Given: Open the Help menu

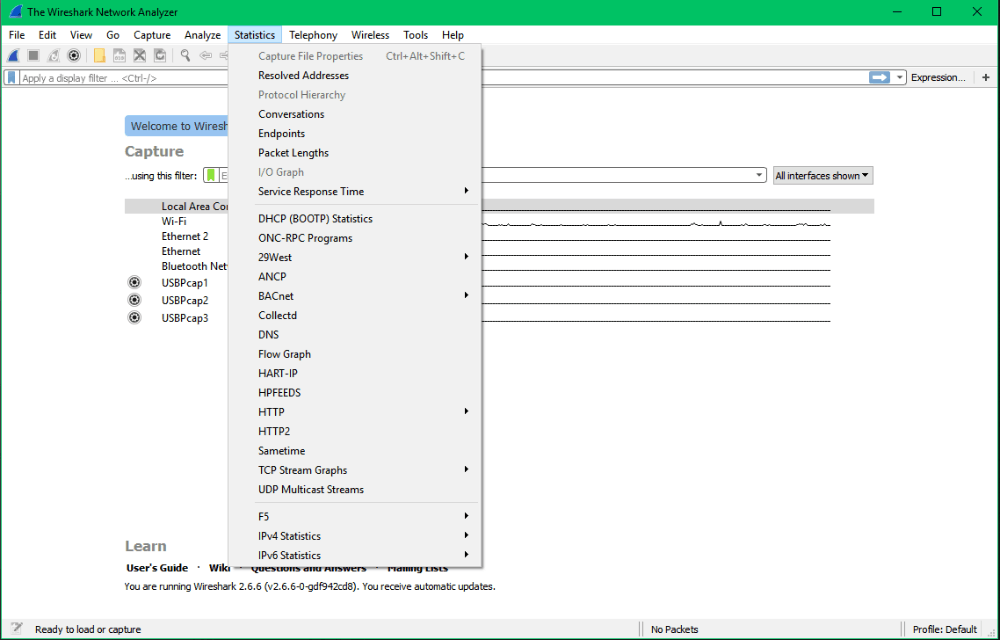Looking at the screenshot, I should 453,35.
